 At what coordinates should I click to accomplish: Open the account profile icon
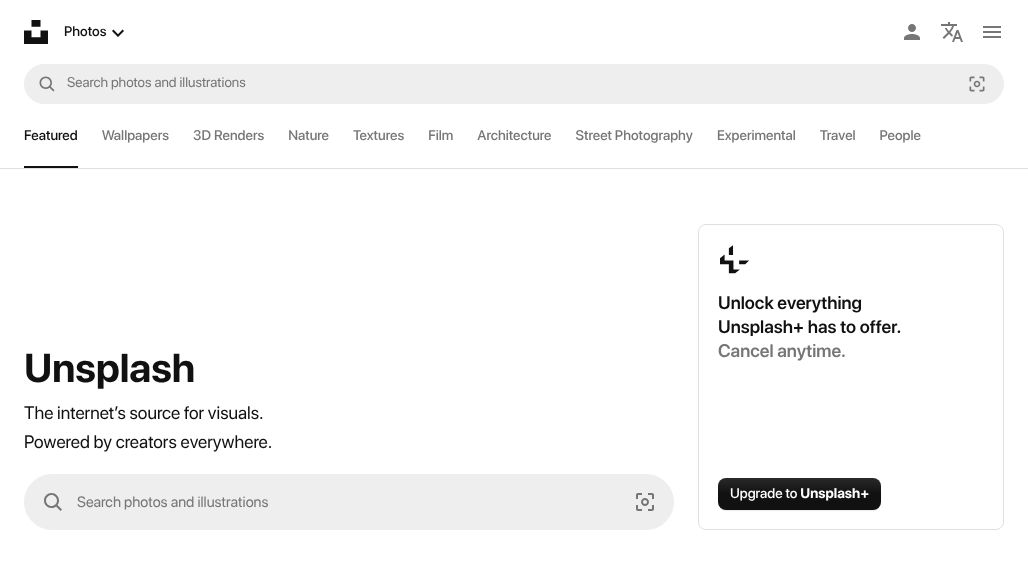[x=911, y=32]
